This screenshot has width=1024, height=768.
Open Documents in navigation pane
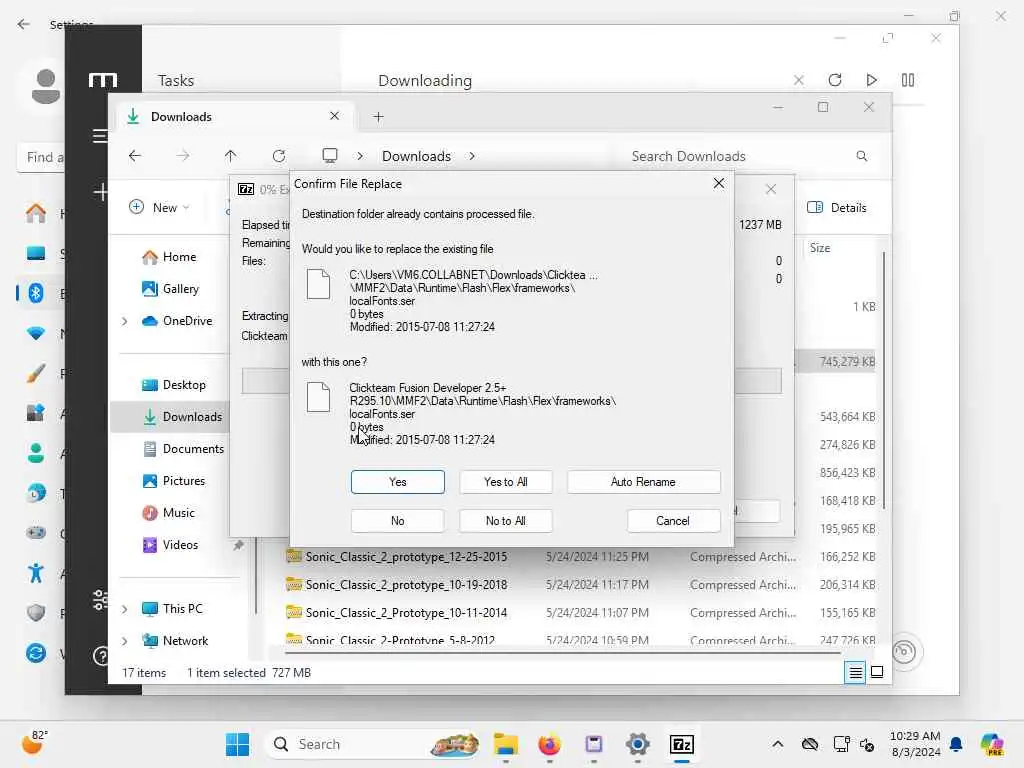pyautogui.click(x=184, y=449)
